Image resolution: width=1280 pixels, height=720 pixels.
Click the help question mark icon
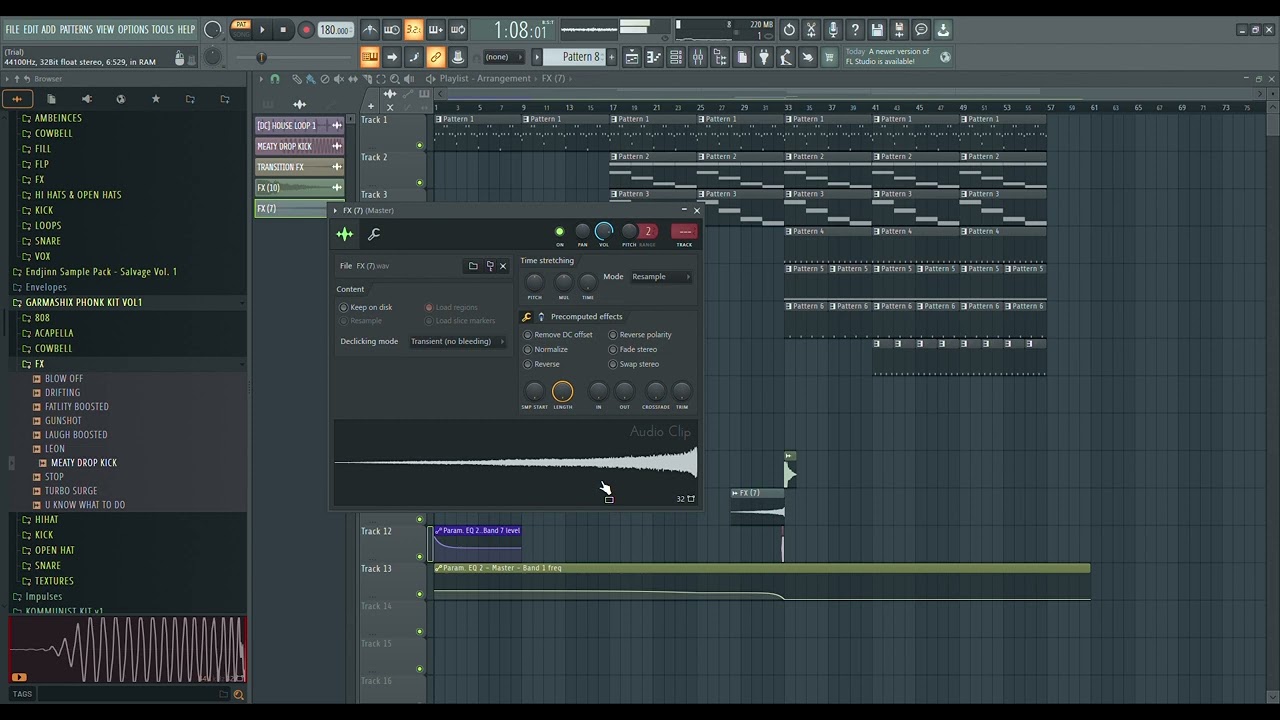click(855, 30)
